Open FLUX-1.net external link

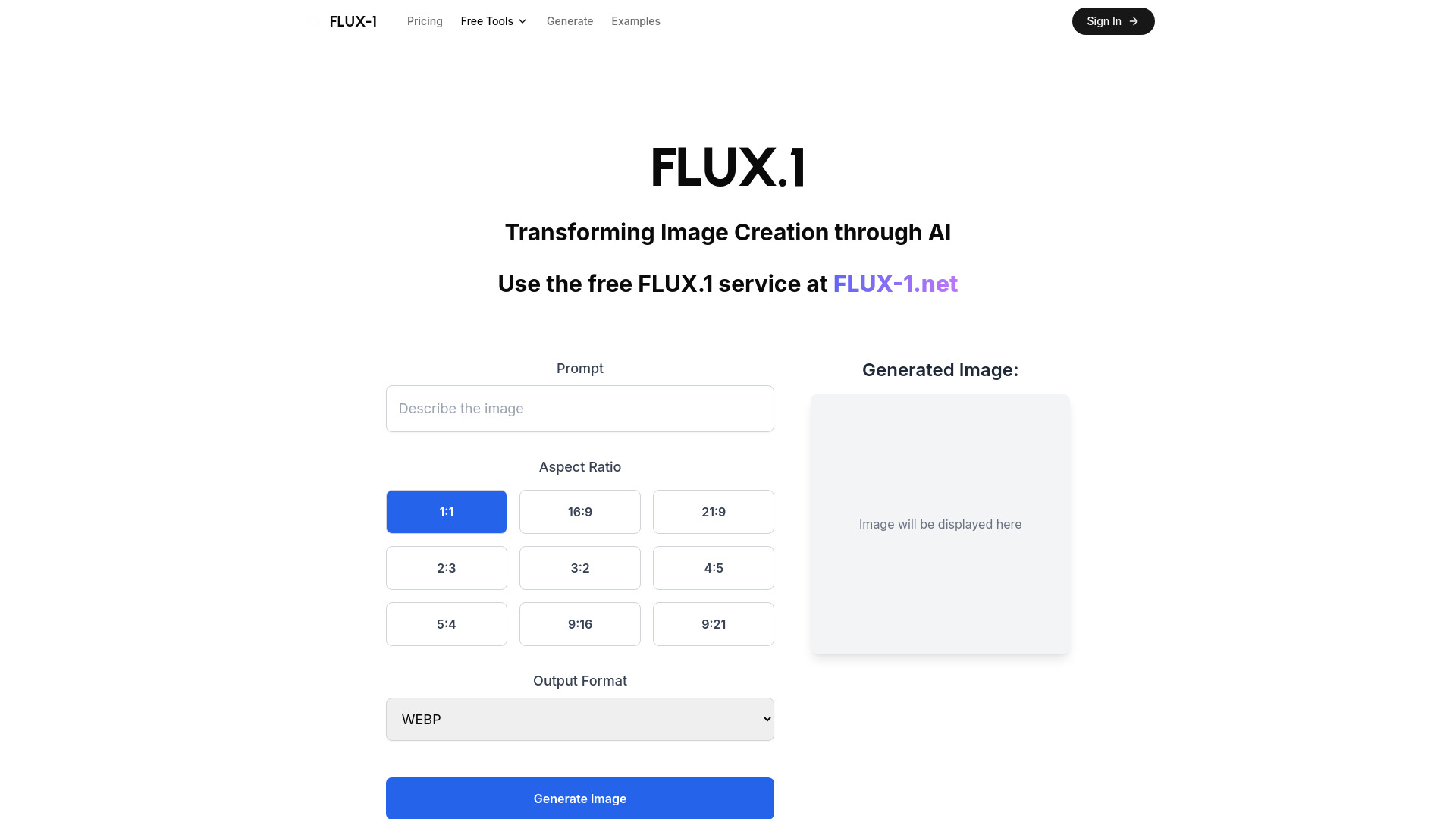pos(895,283)
